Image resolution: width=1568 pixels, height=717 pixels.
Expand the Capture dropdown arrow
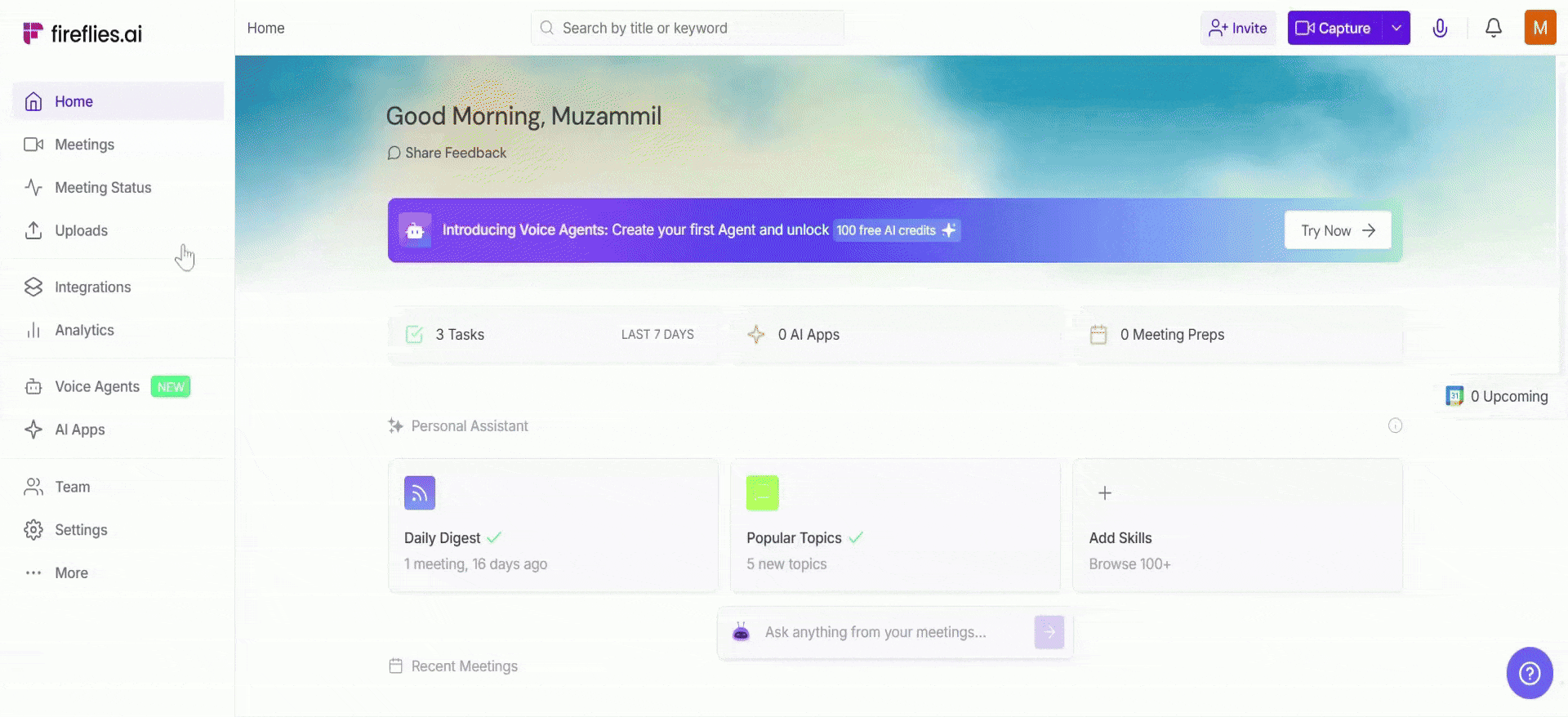click(x=1396, y=28)
